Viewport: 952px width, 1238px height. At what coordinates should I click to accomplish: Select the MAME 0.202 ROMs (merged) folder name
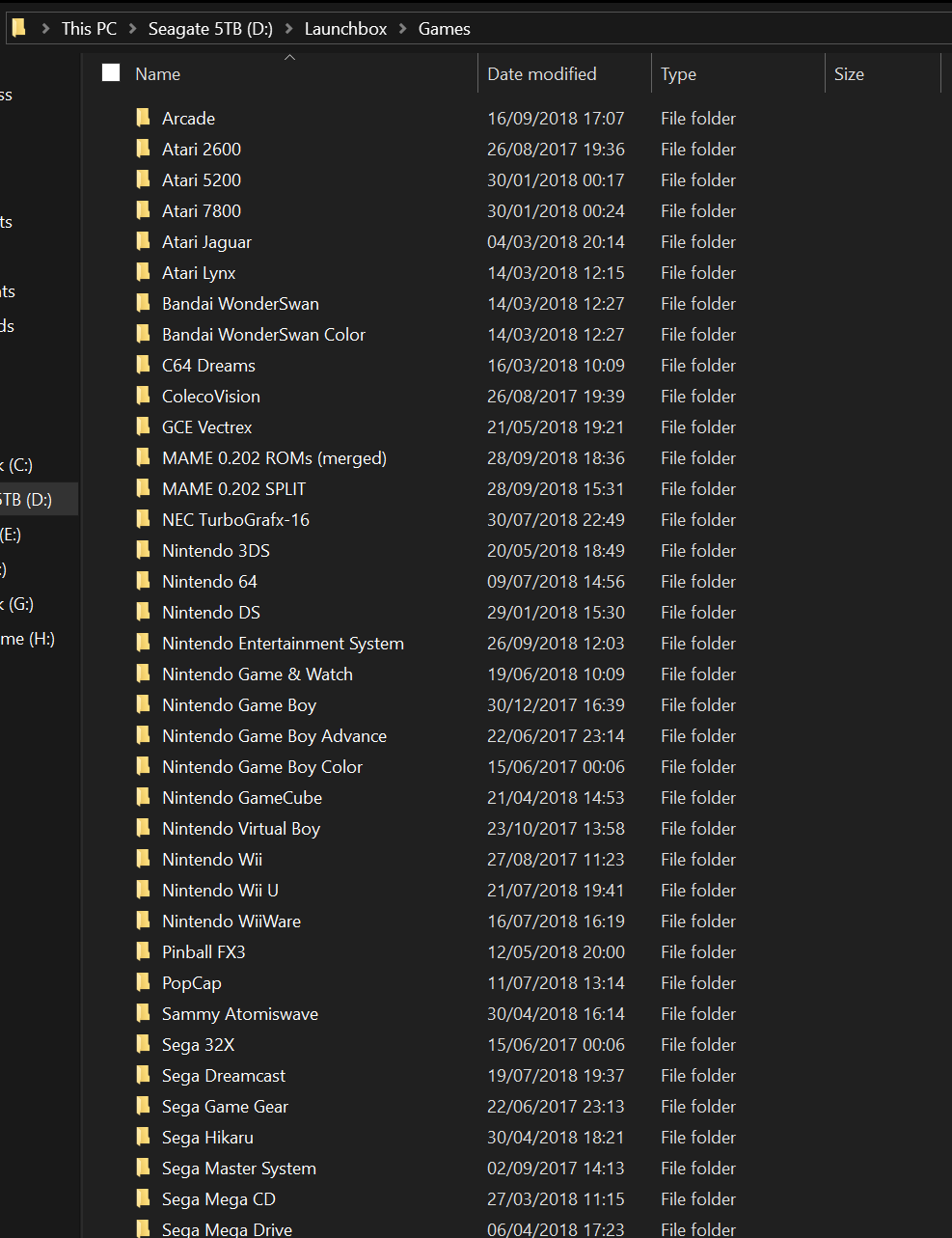[x=274, y=458]
